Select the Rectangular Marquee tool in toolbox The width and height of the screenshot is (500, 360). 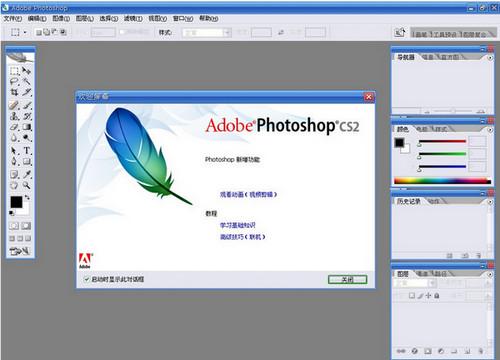click(x=14, y=71)
